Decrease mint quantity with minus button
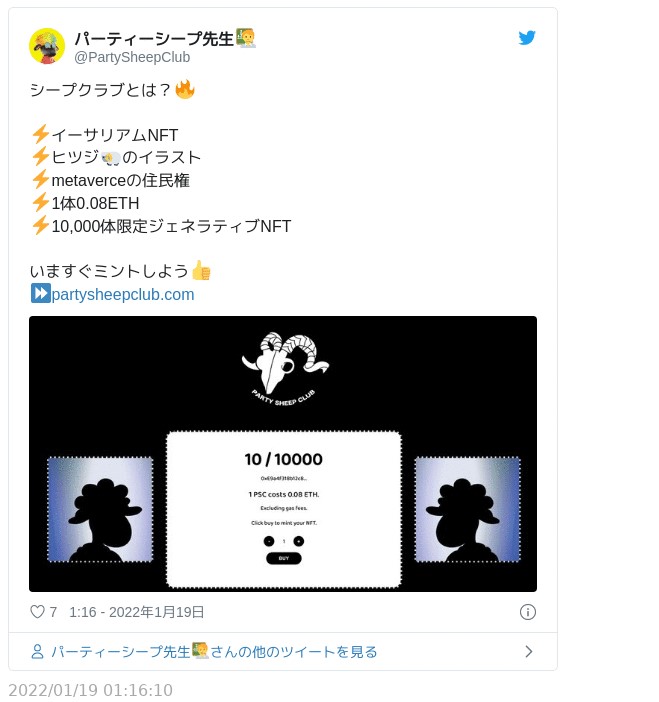The width and height of the screenshot is (659, 702). (269, 541)
